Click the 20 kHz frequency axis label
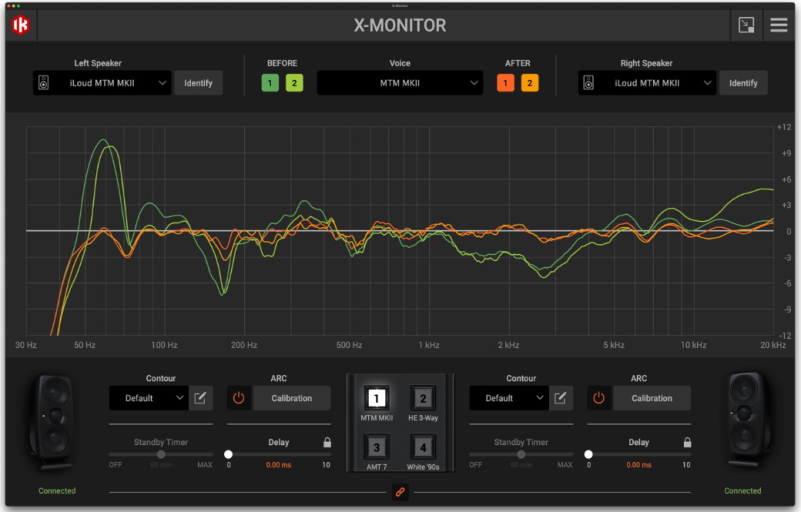 pos(773,345)
